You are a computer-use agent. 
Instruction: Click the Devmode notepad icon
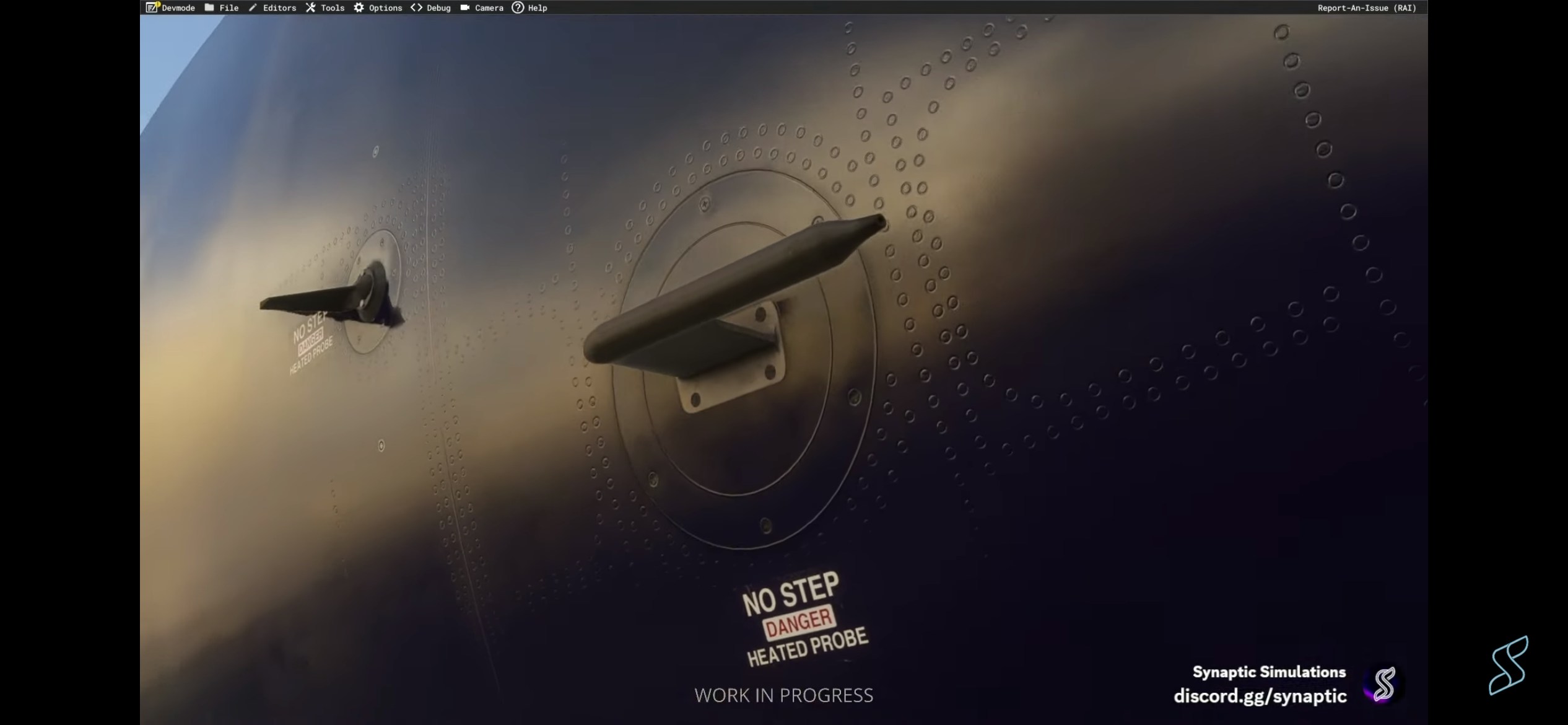pos(152,7)
